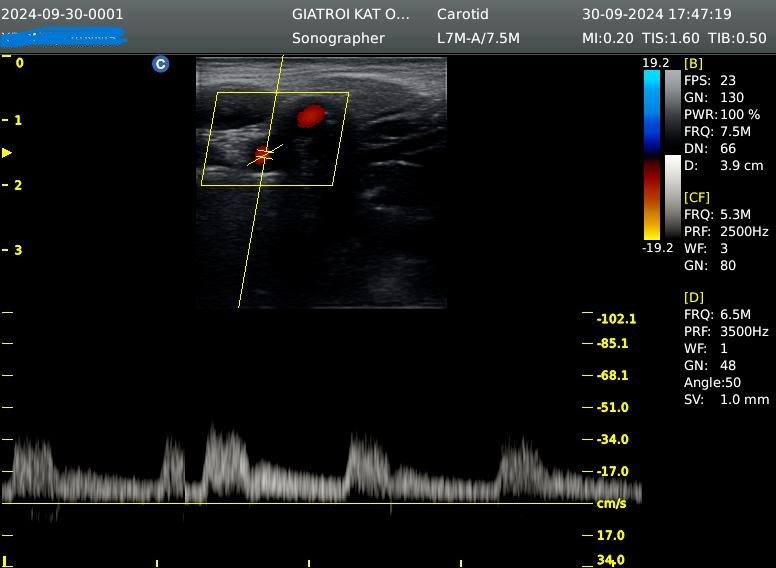Image resolution: width=776 pixels, height=568 pixels.
Task: Click the PRF 3500Hz Doppler setting
Action: point(726,331)
